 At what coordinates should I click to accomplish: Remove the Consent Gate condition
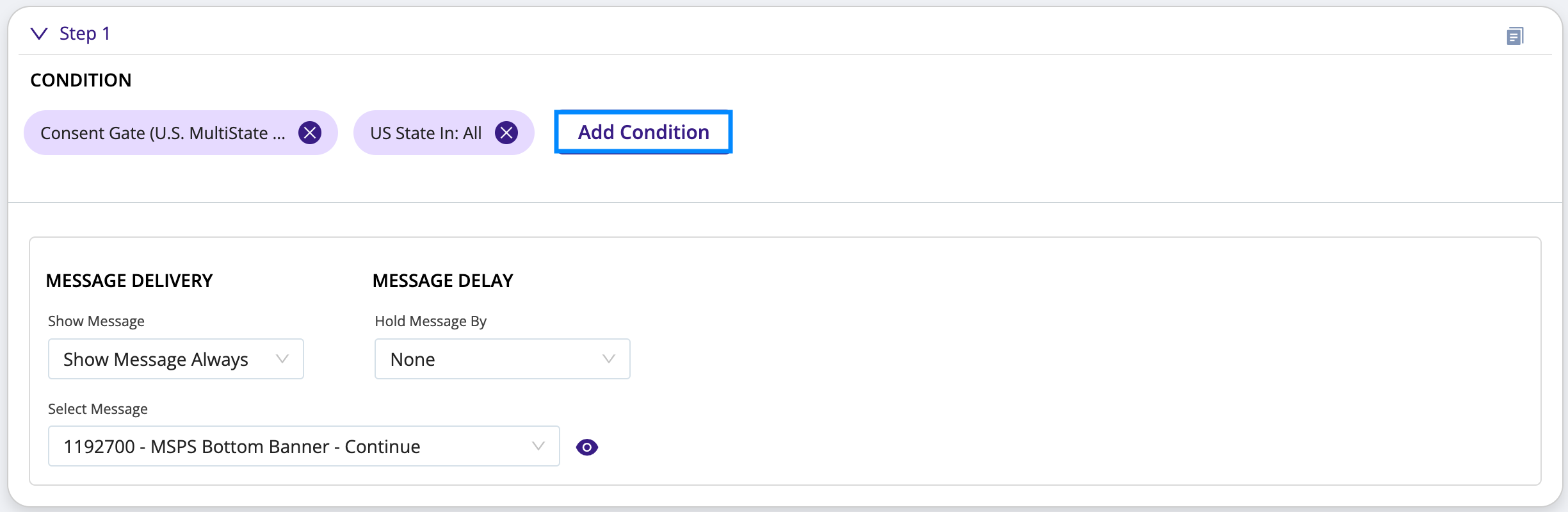(310, 133)
